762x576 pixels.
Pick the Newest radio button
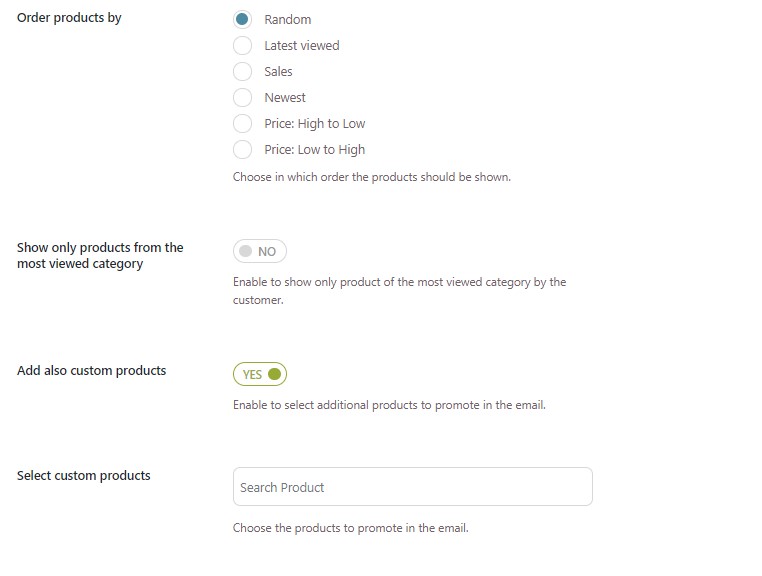click(242, 97)
